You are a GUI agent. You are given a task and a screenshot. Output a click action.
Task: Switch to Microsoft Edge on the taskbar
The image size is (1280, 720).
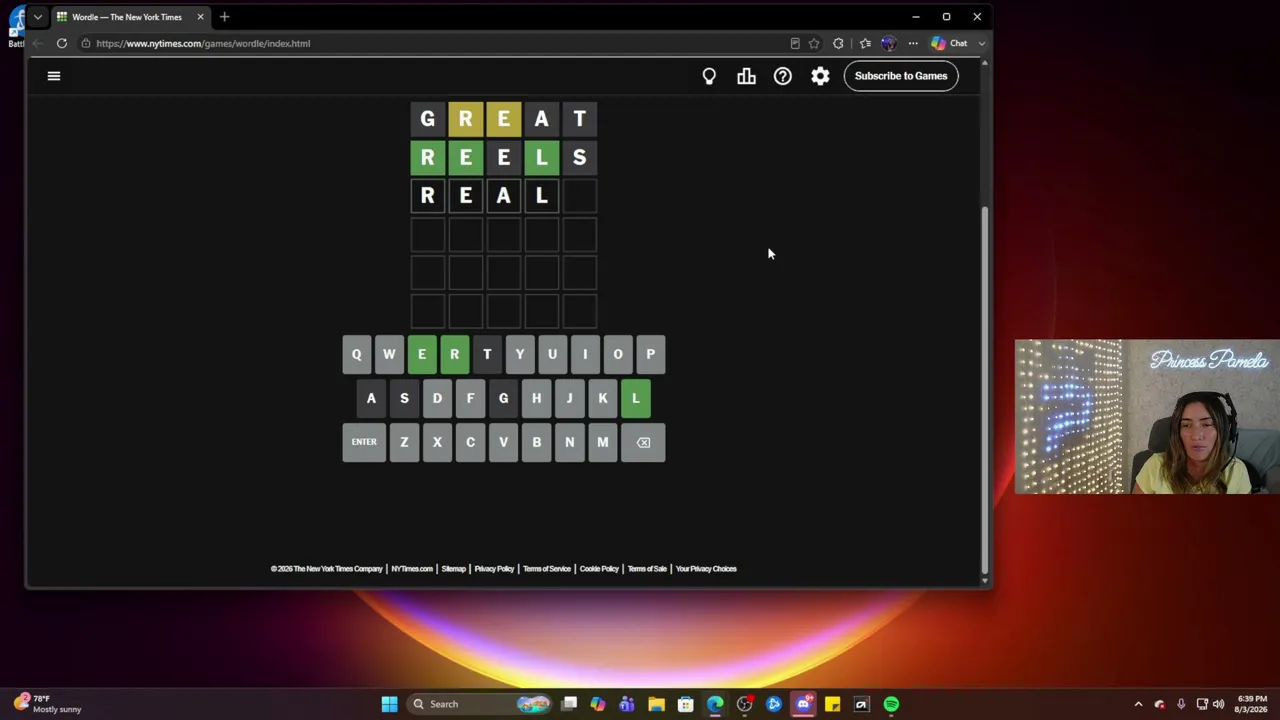coord(715,704)
